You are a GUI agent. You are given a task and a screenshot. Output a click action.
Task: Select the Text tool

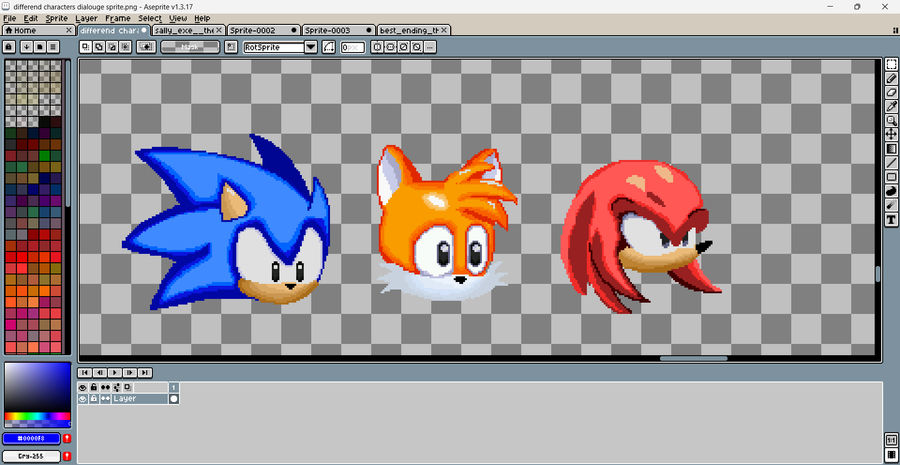tap(891, 219)
